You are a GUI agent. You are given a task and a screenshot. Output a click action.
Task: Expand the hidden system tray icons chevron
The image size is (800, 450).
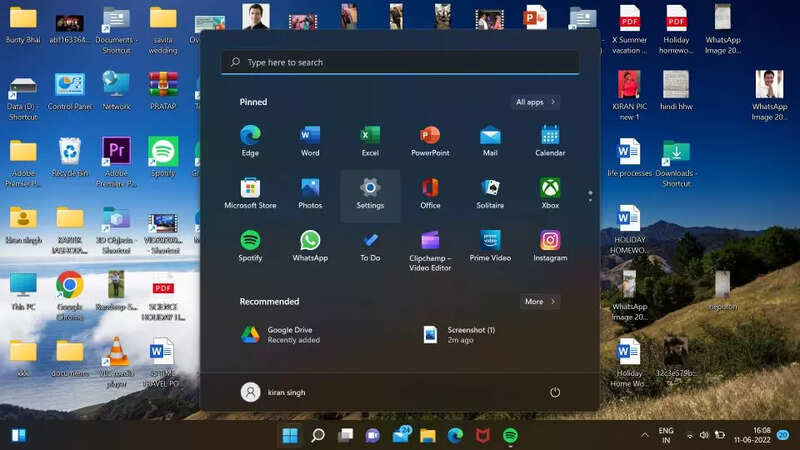point(644,435)
